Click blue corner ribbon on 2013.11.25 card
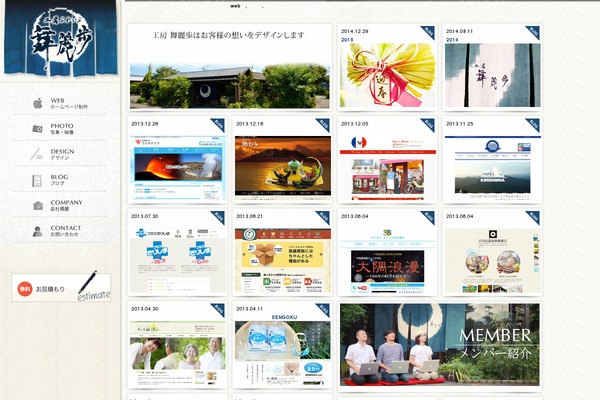 point(533,124)
